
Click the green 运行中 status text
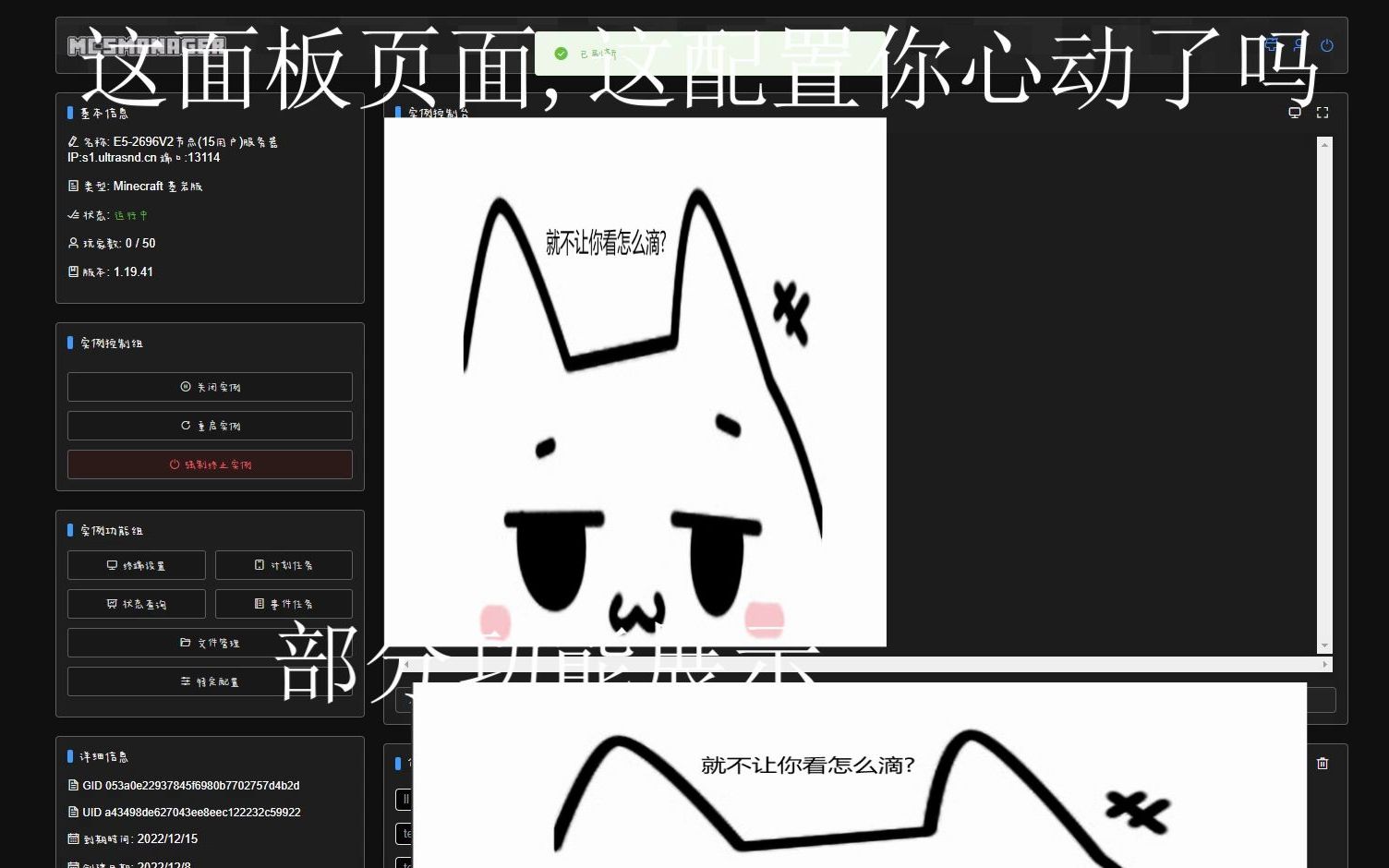pos(130,215)
